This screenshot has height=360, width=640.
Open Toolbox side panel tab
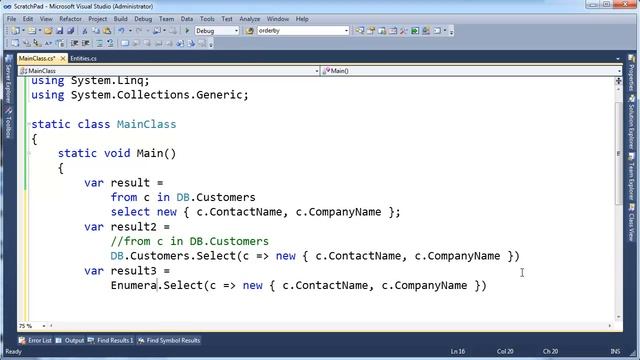click(x=8, y=123)
